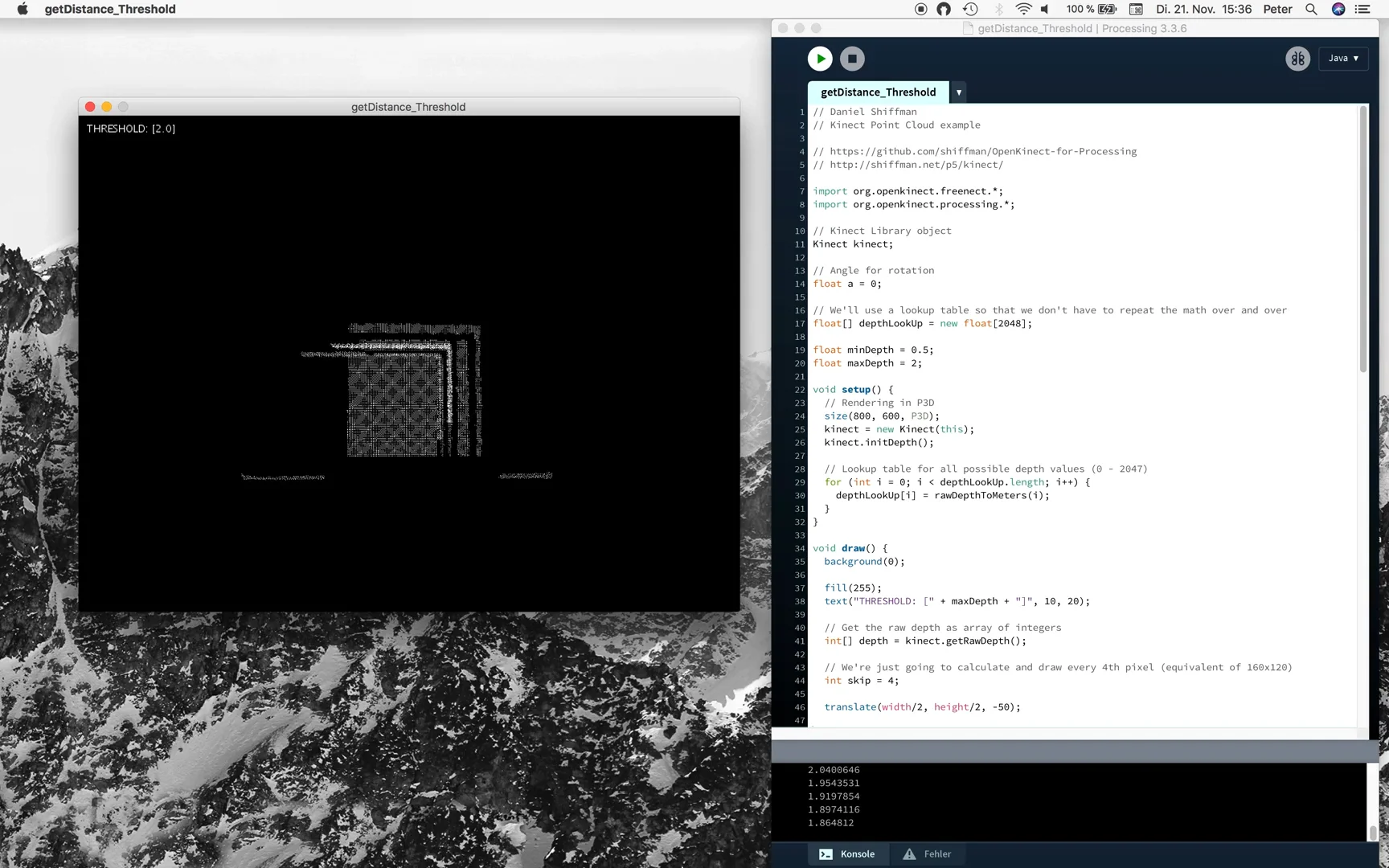Stop the running sketch

[x=852, y=58]
